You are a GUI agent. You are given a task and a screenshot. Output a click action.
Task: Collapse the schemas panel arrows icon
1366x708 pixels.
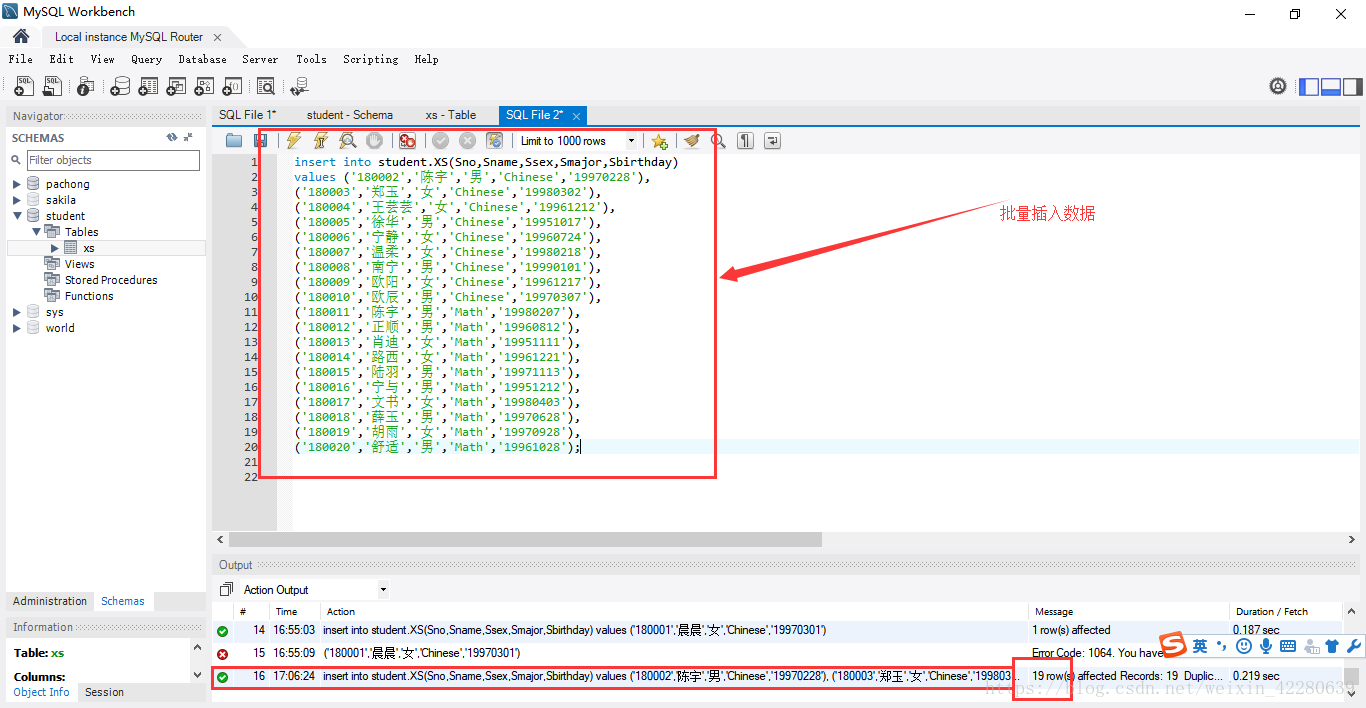[x=188, y=138]
